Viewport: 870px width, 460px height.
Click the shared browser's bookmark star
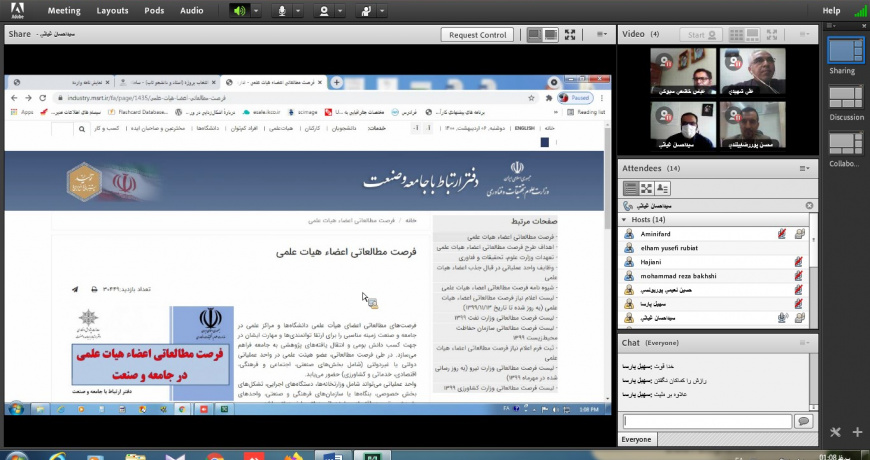(531, 98)
